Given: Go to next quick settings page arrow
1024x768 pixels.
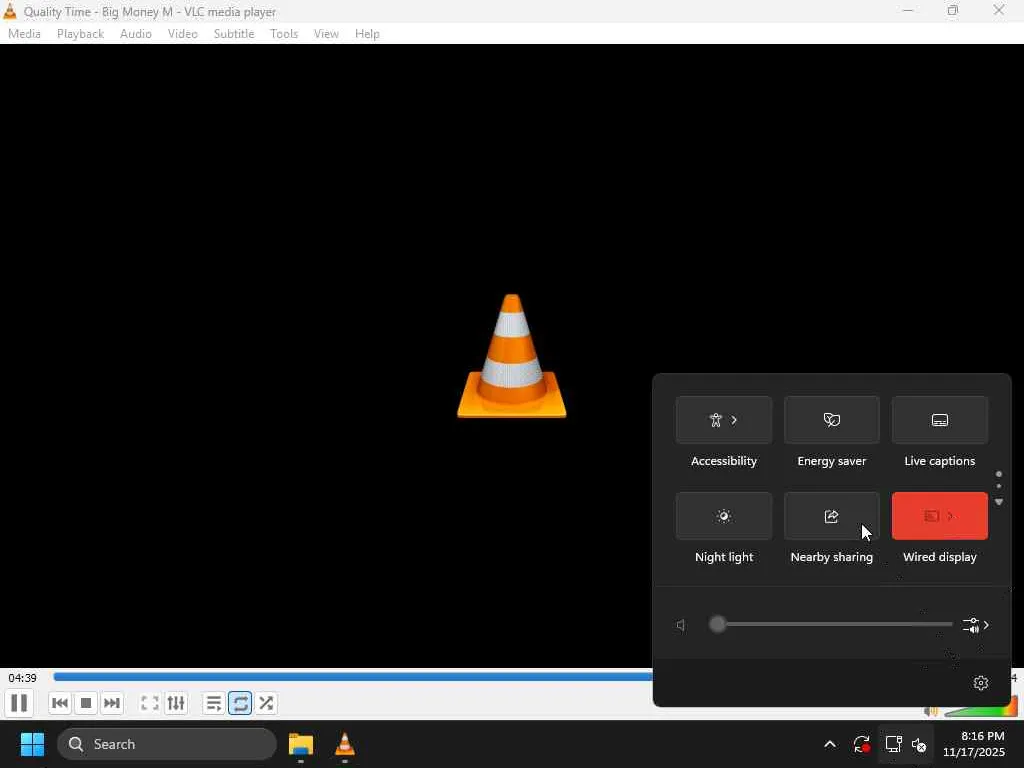Looking at the screenshot, I should point(999,502).
